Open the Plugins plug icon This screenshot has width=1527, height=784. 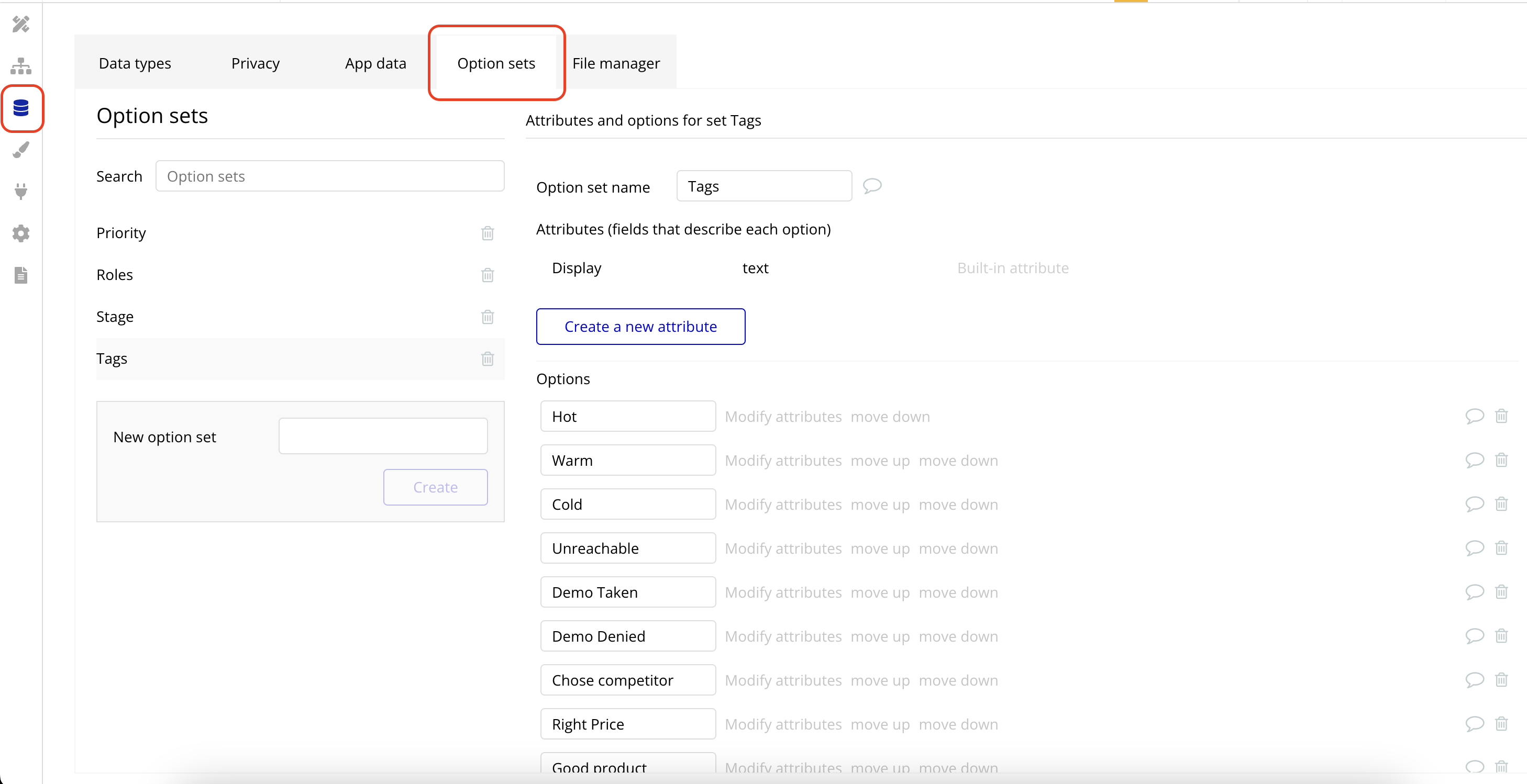[21, 192]
